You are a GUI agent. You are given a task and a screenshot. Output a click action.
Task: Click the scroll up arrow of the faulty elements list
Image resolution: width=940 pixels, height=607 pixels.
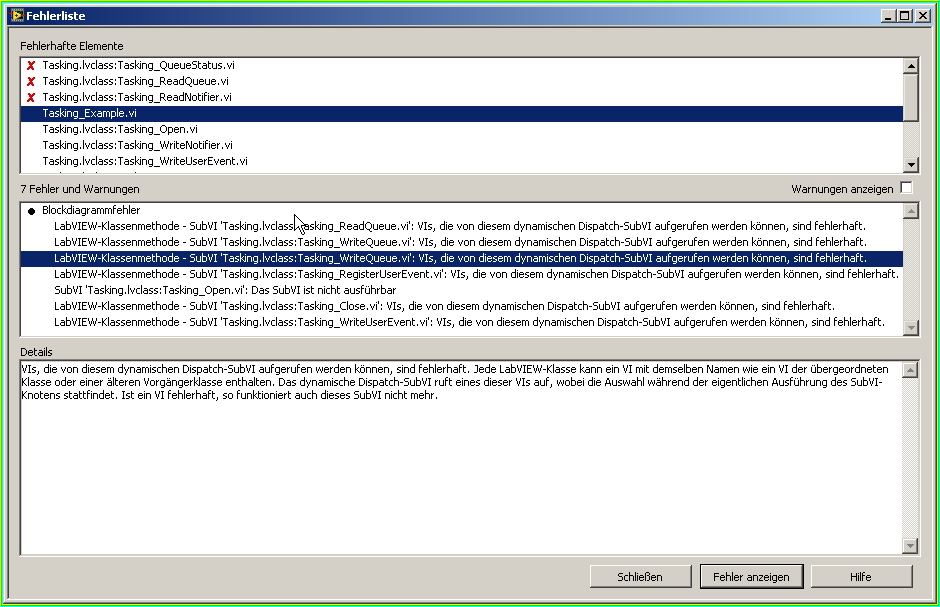[911, 65]
